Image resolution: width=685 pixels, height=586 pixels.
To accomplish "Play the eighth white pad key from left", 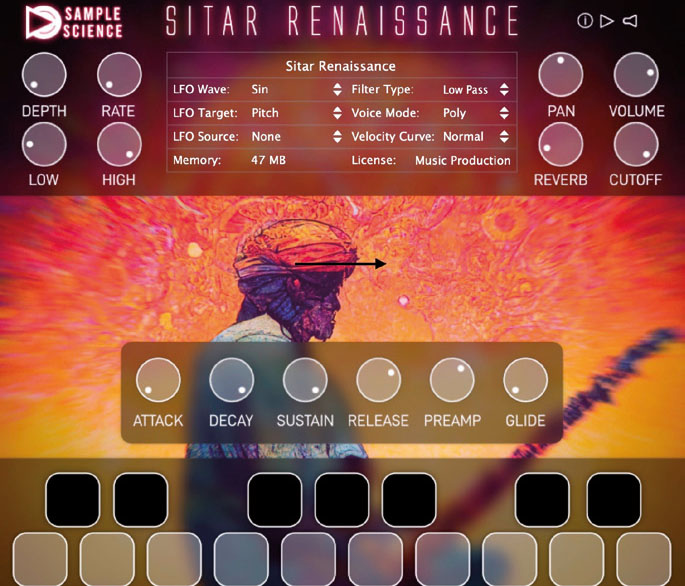I will 509,559.
